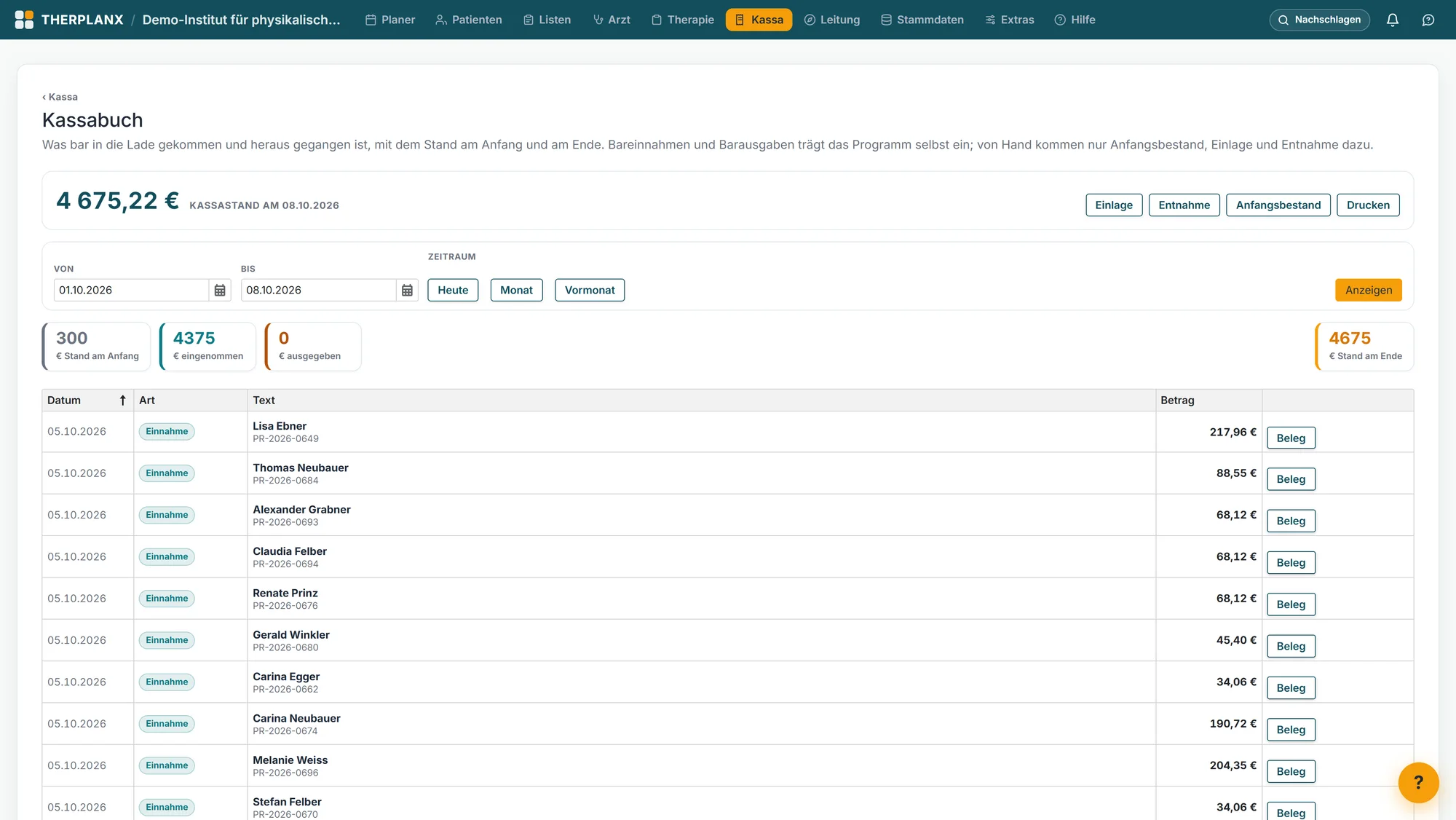
Task: Click the Einlage button
Action: (x=1114, y=205)
